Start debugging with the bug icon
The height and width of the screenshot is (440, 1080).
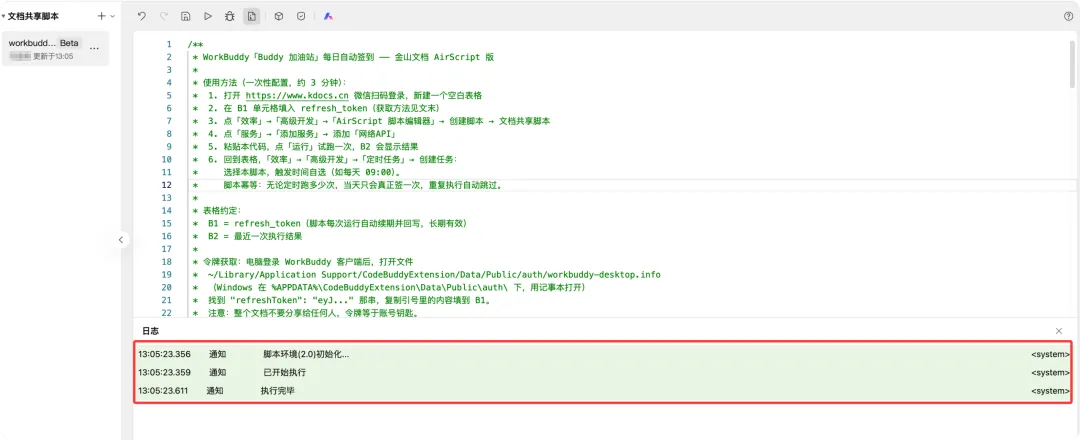[x=229, y=16]
